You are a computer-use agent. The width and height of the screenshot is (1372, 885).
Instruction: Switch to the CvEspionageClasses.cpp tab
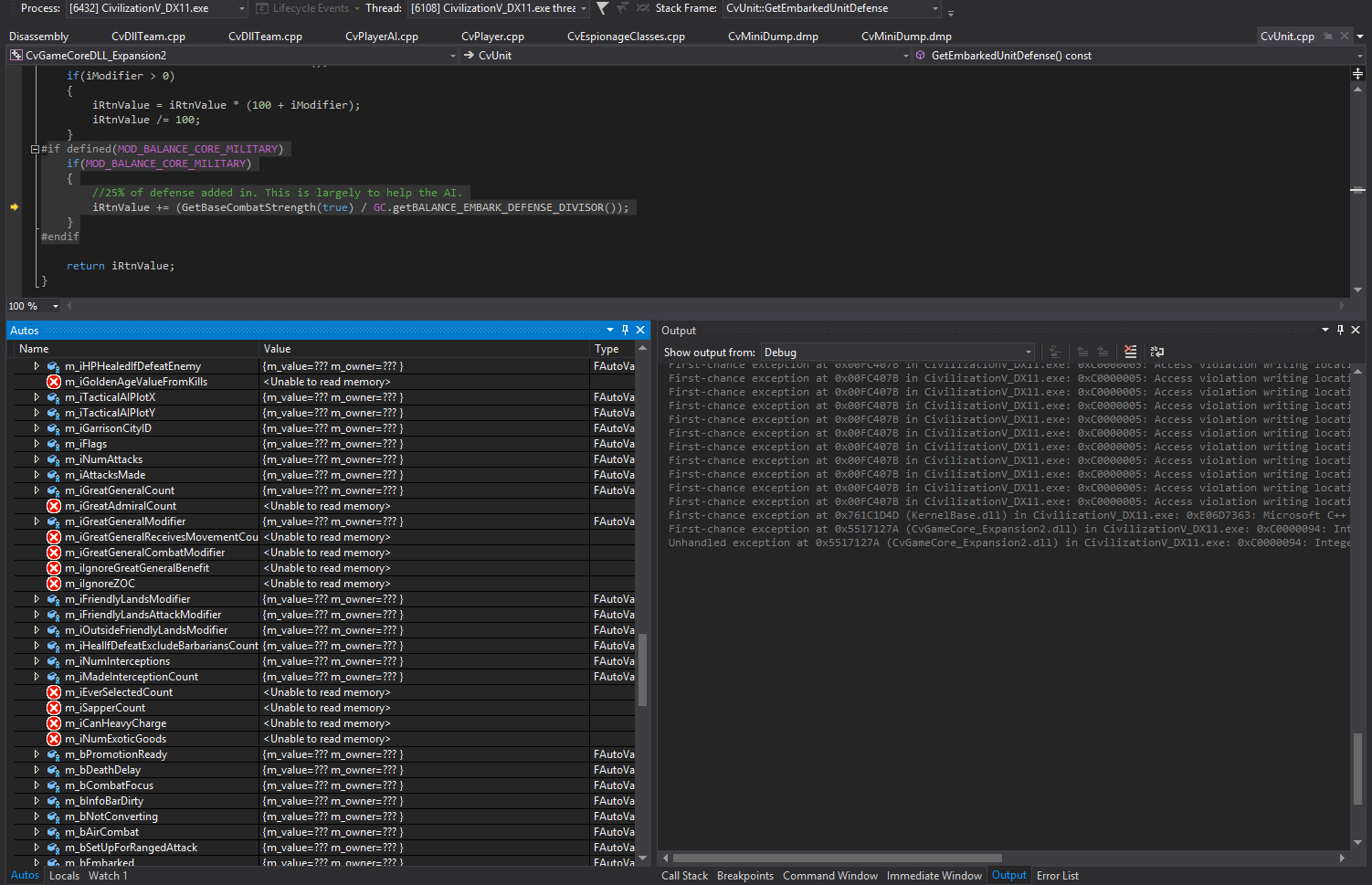(626, 37)
